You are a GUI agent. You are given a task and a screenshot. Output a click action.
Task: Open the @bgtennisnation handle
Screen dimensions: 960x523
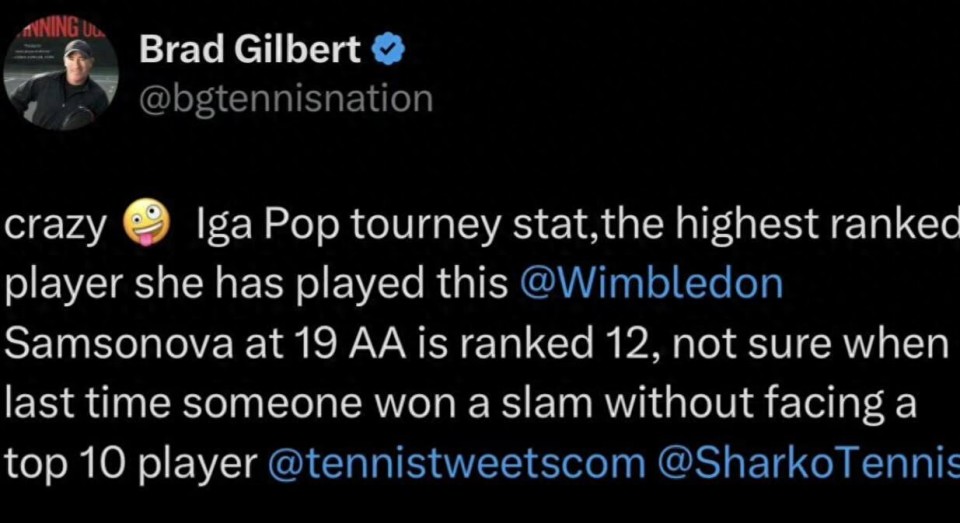click(286, 99)
